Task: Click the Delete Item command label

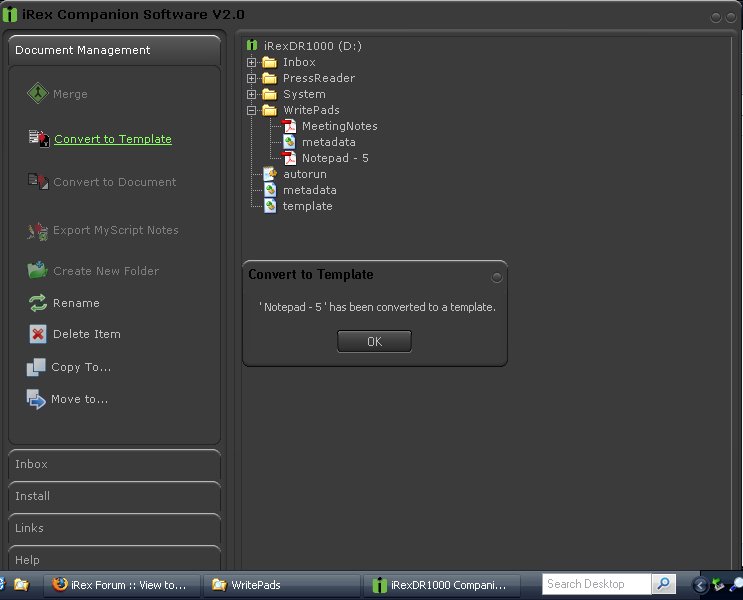Action: click(87, 334)
